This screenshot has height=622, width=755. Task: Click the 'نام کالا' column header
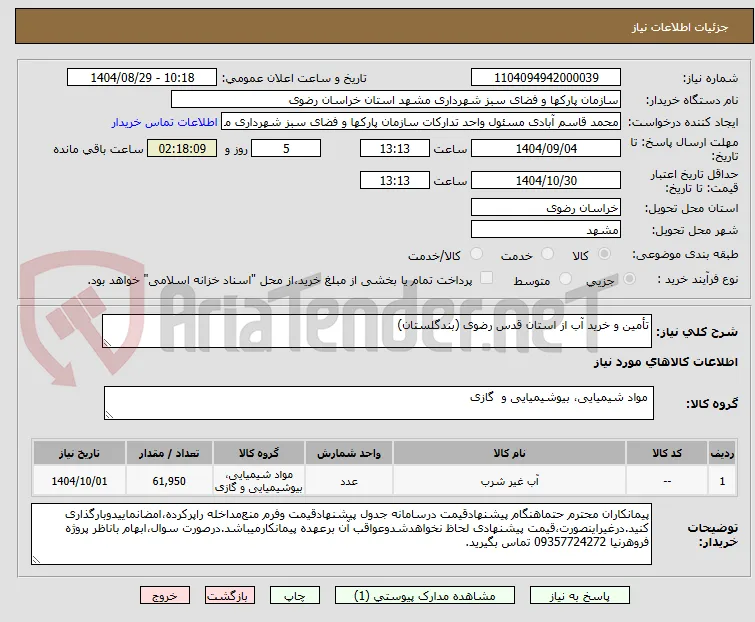[x=509, y=453]
